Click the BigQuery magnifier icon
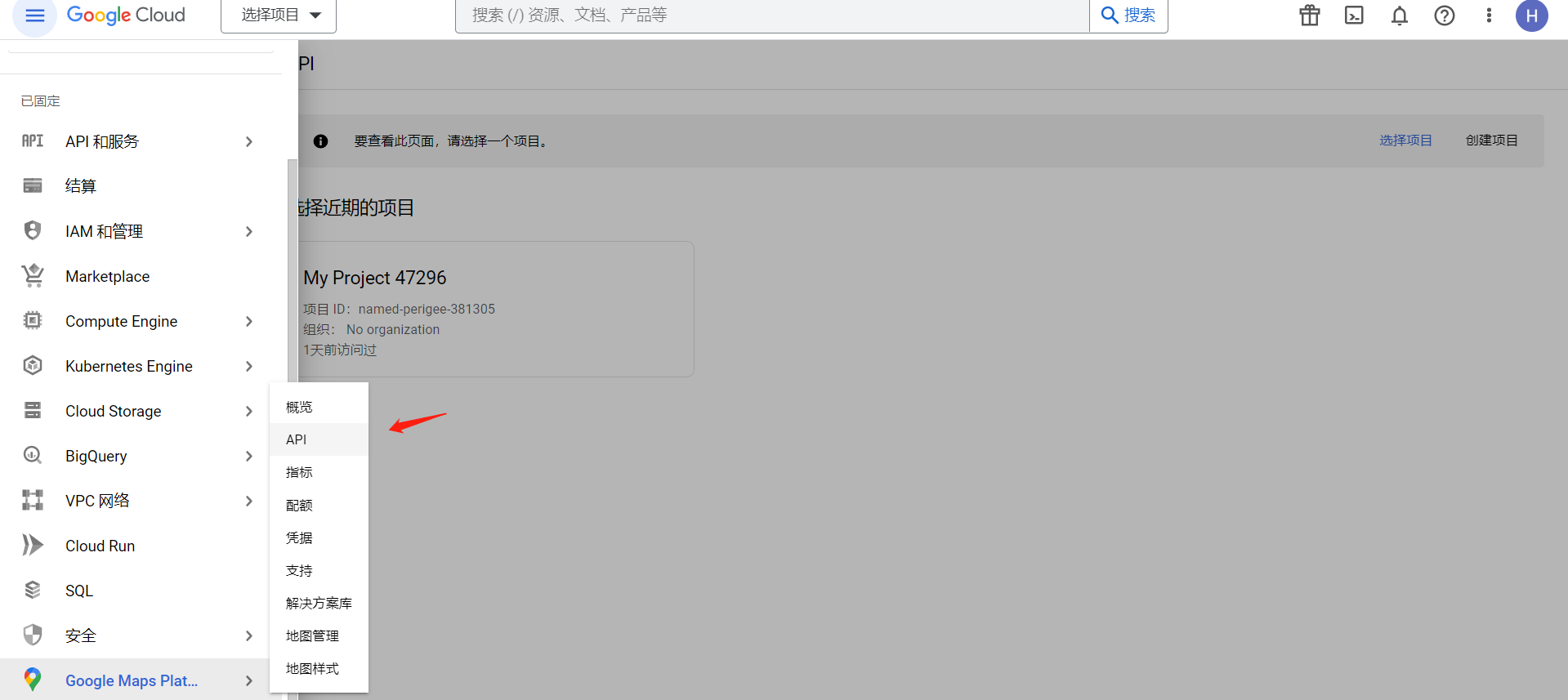 point(33,456)
